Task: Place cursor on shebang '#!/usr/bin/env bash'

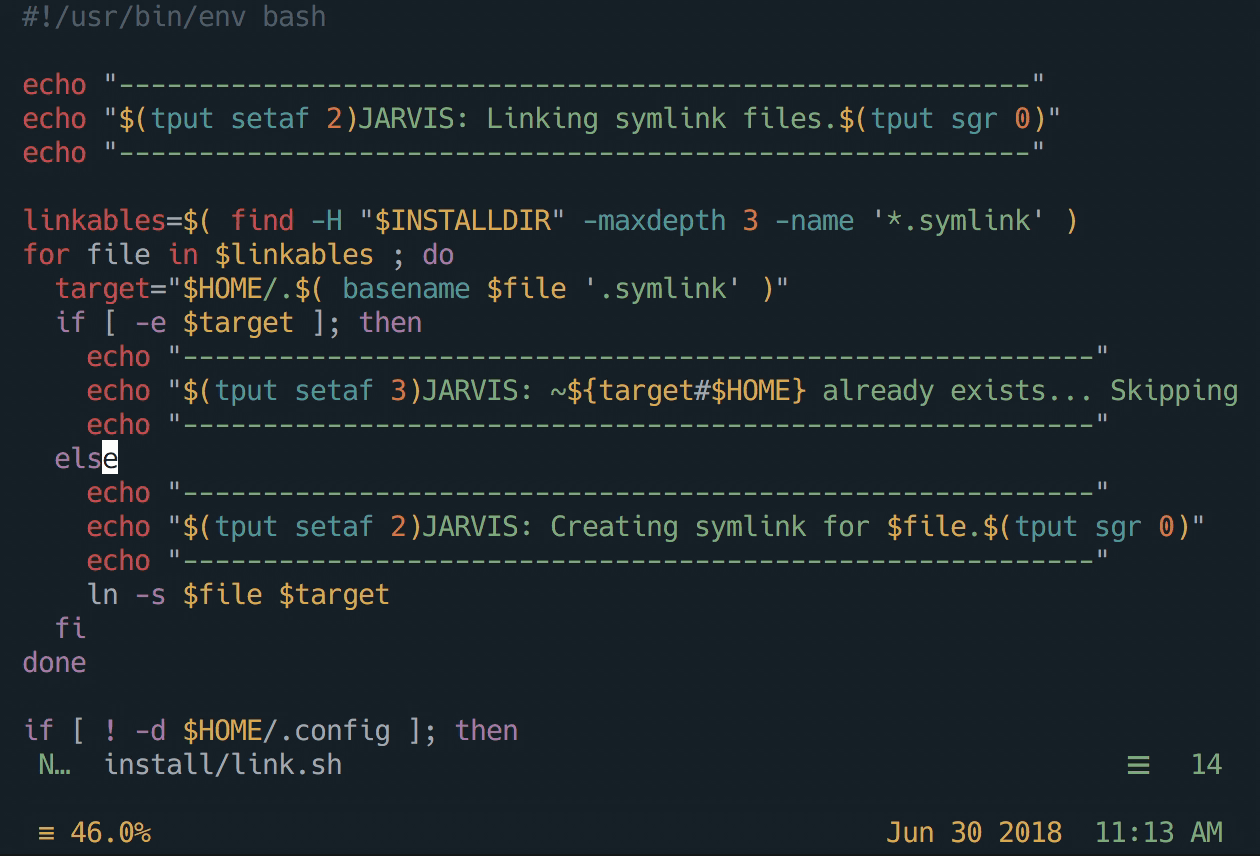Action: pos(174,17)
